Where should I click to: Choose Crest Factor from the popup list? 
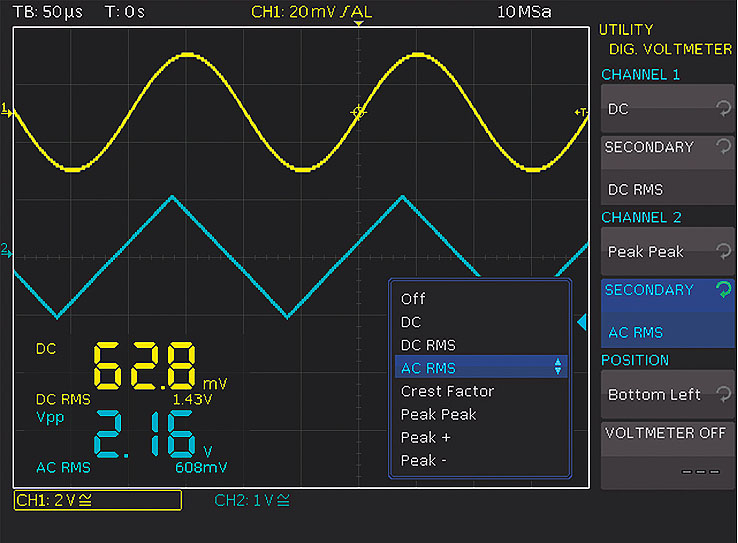point(447,391)
